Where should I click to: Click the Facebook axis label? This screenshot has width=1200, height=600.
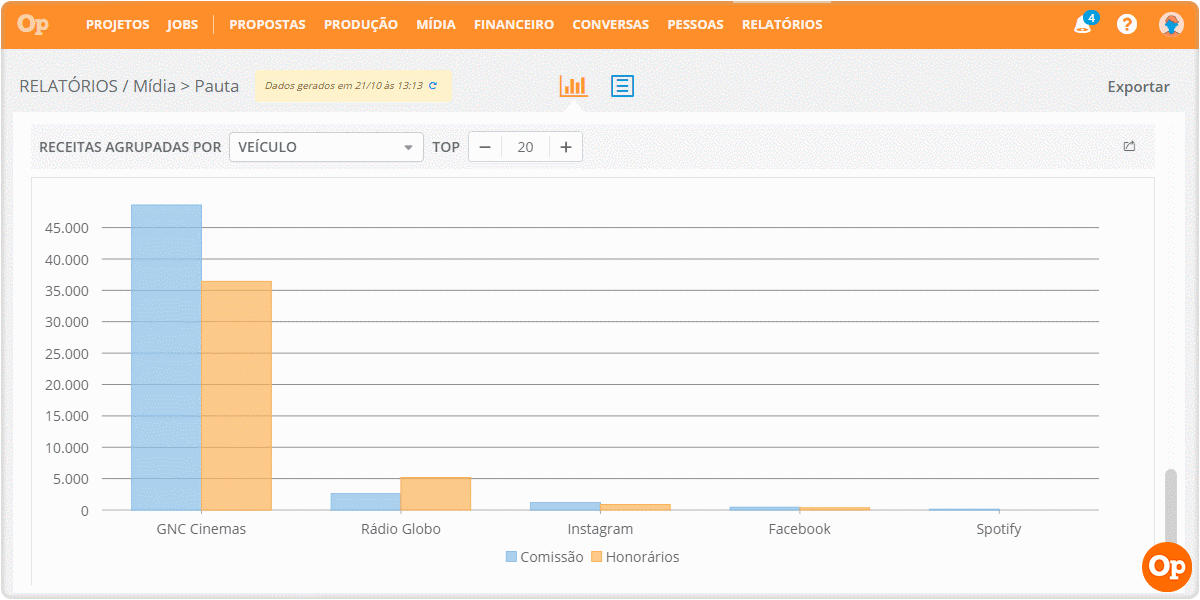[x=799, y=529]
